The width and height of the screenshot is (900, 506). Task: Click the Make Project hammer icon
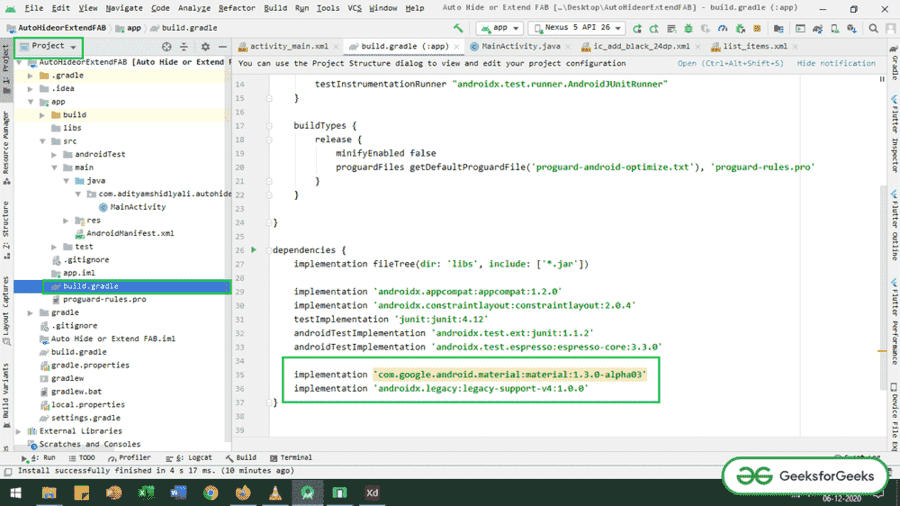coord(458,28)
